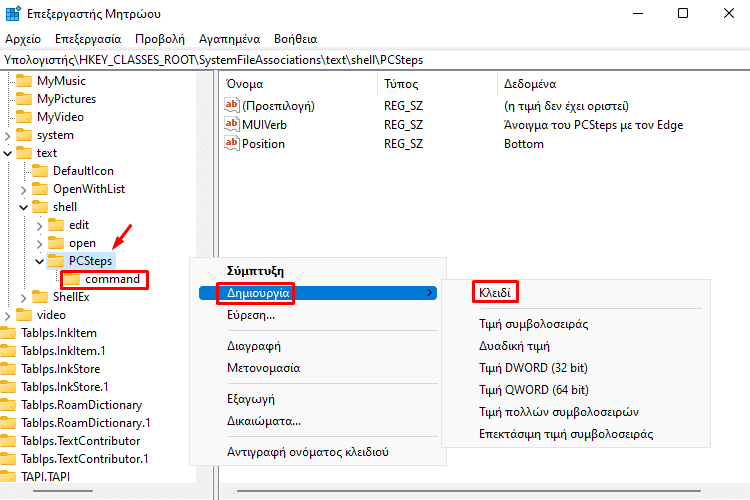The height and width of the screenshot is (500, 750).
Task: Click the TAPI.TAPI folder icon
Action: pyautogui.click(x=8, y=477)
